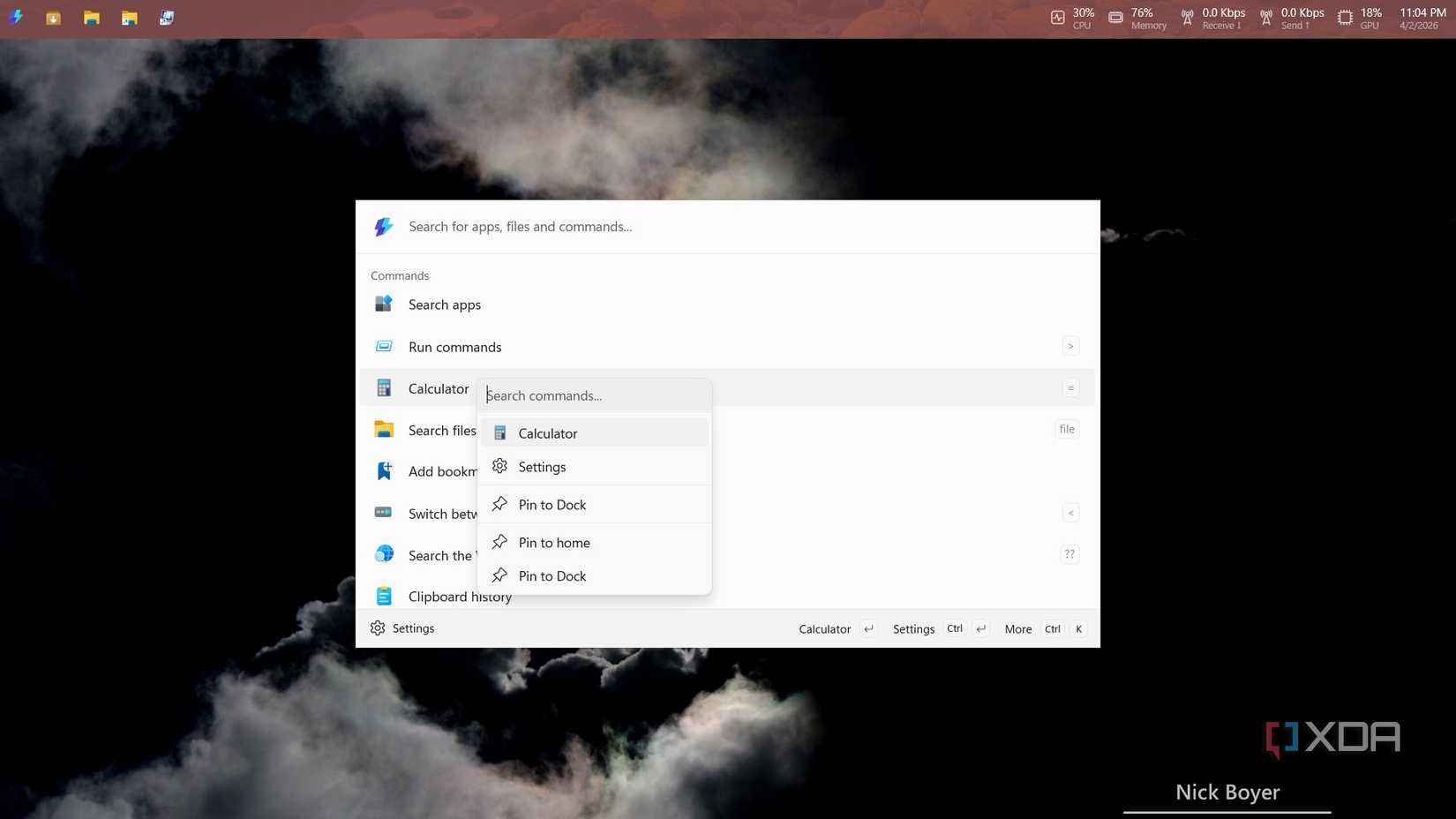Open the folder icon with shortcut arrow in the dock

pyautogui.click(x=130, y=18)
